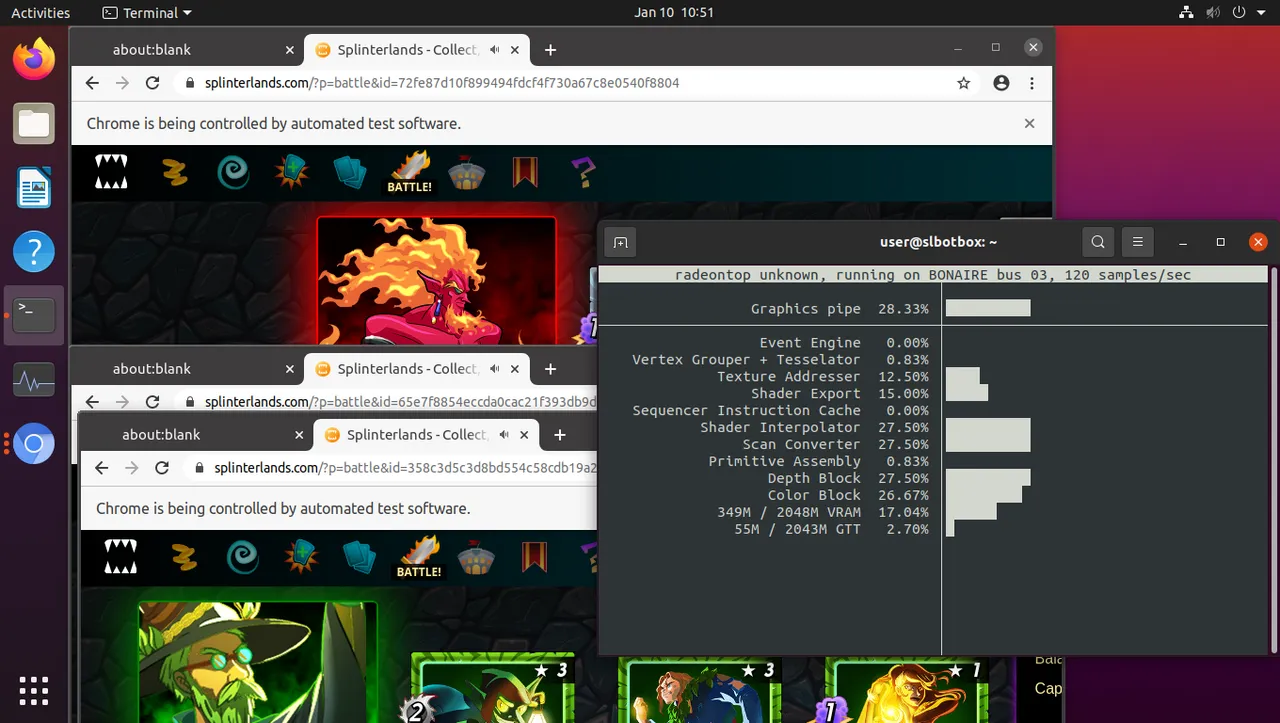Open the clock showing Jan 10 10:51
Viewport: 1280px width, 723px height.
click(x=674, y=13)
